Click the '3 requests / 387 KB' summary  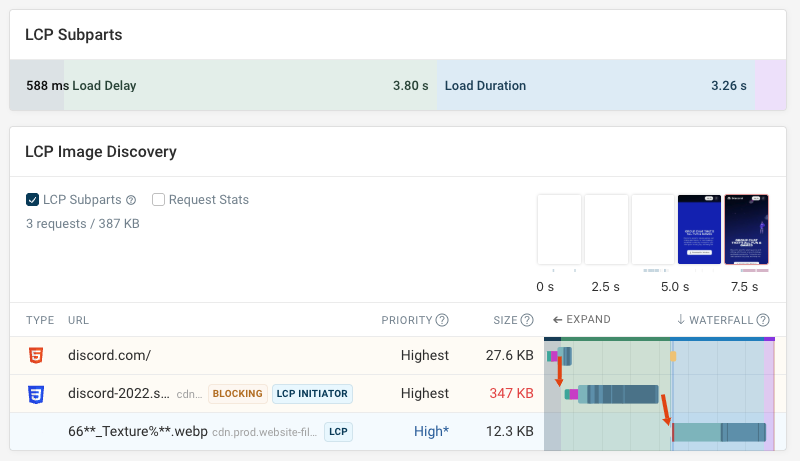tap(83, 224)
